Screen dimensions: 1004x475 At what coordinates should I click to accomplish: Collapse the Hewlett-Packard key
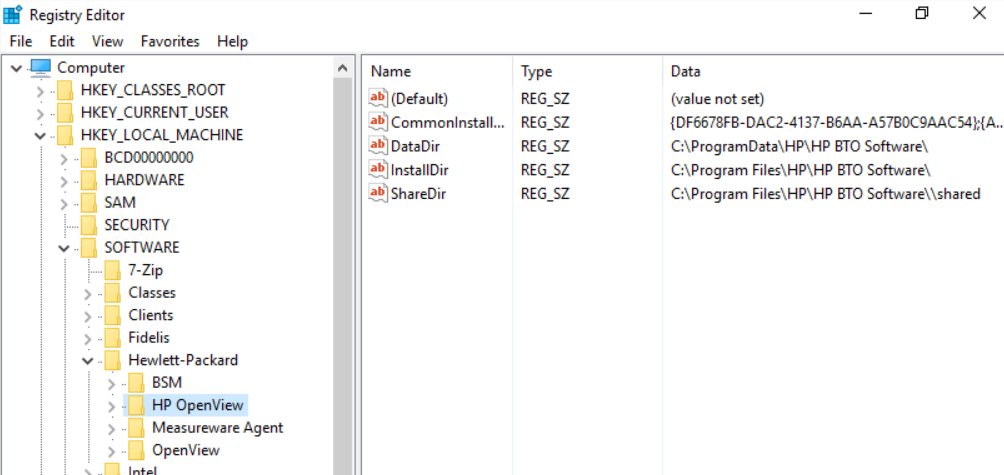pos(88,360)
